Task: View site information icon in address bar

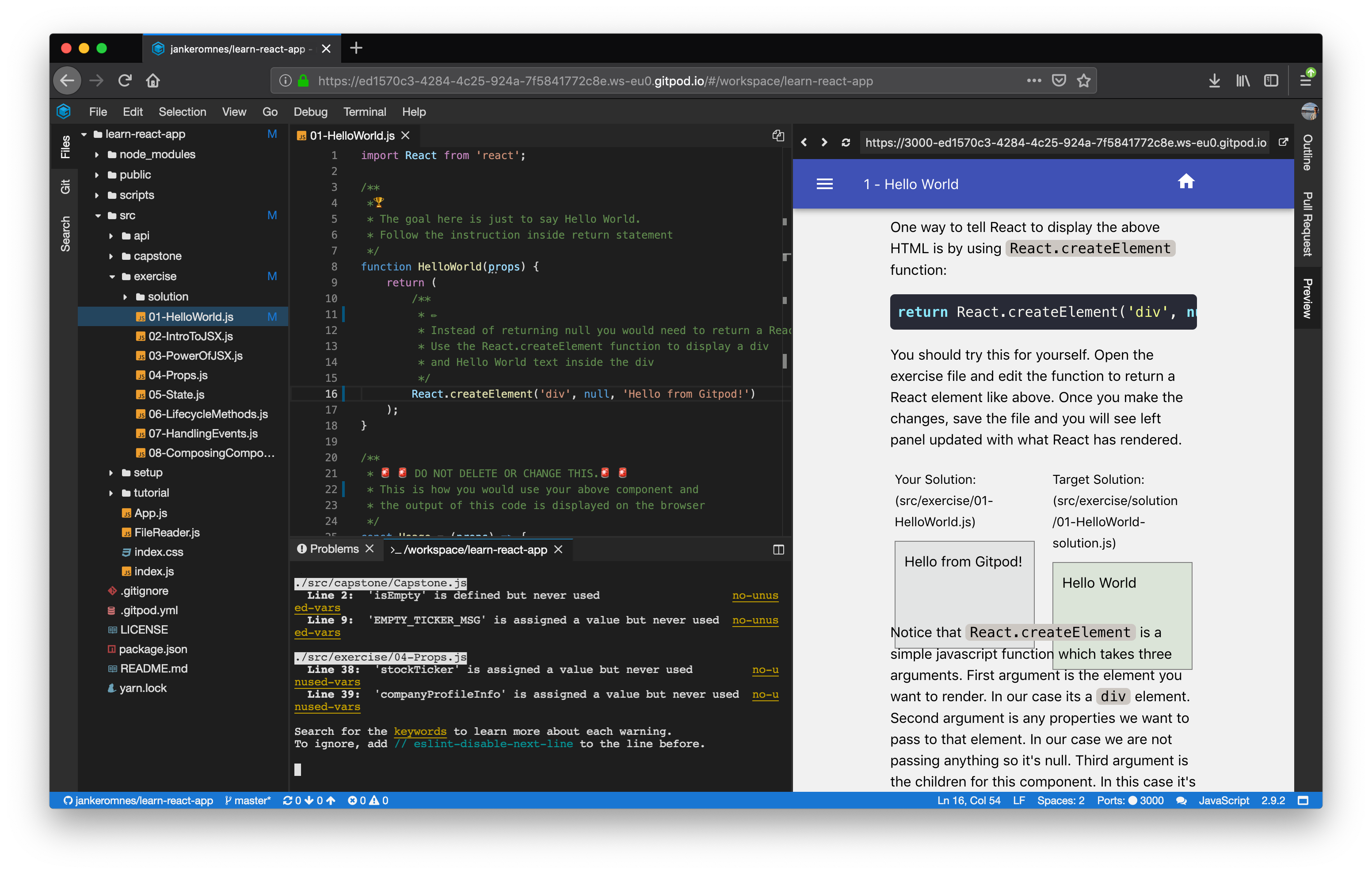Action: pos(285,81)
